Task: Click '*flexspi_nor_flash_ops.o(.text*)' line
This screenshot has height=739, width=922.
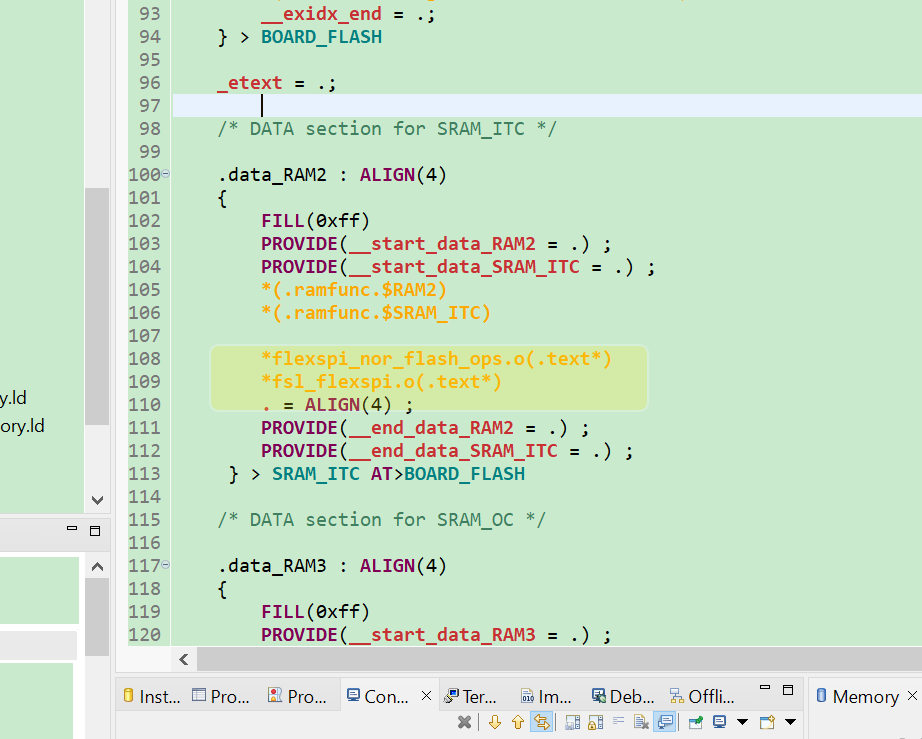Action: pyautogui.click(x=436, y=359)
